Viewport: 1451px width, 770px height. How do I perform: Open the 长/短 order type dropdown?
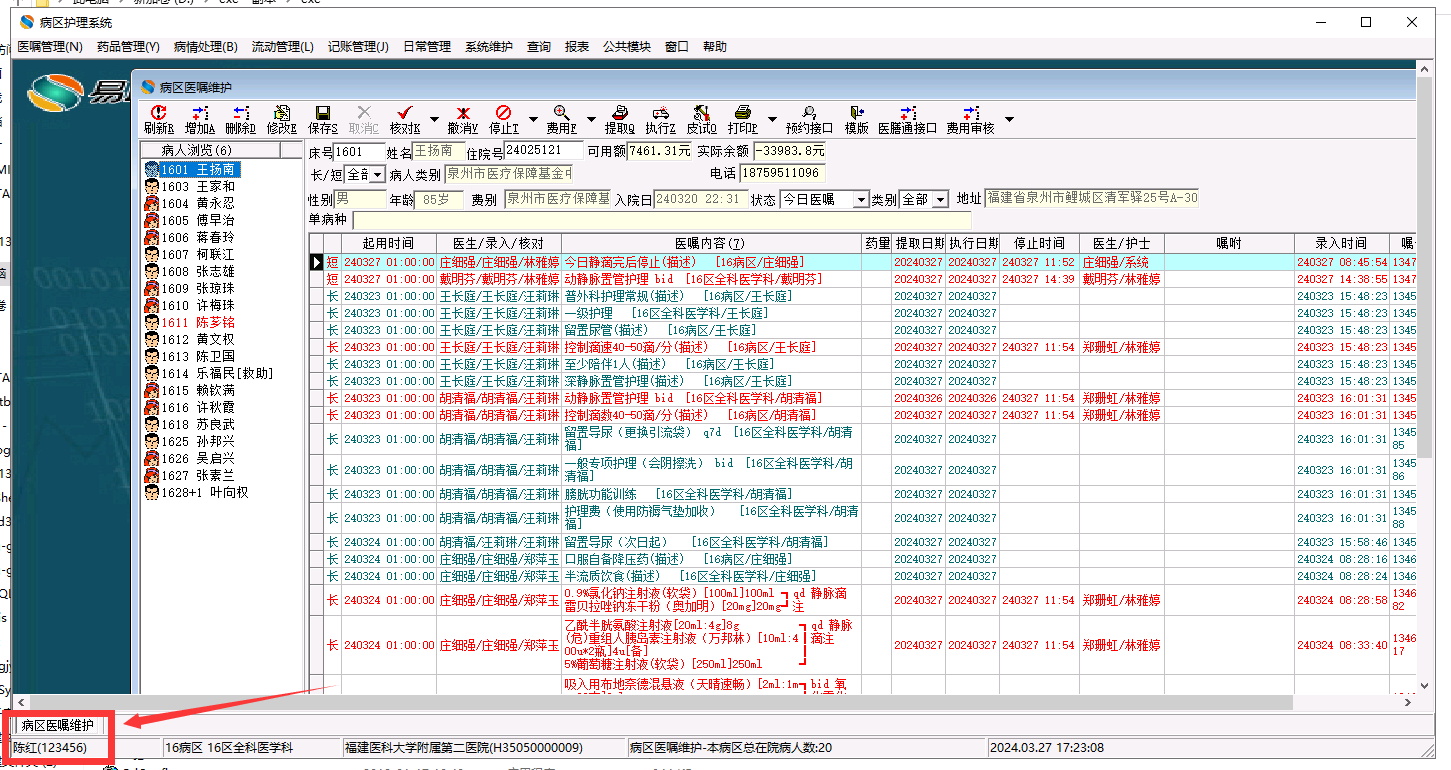[x=377, y=175]
